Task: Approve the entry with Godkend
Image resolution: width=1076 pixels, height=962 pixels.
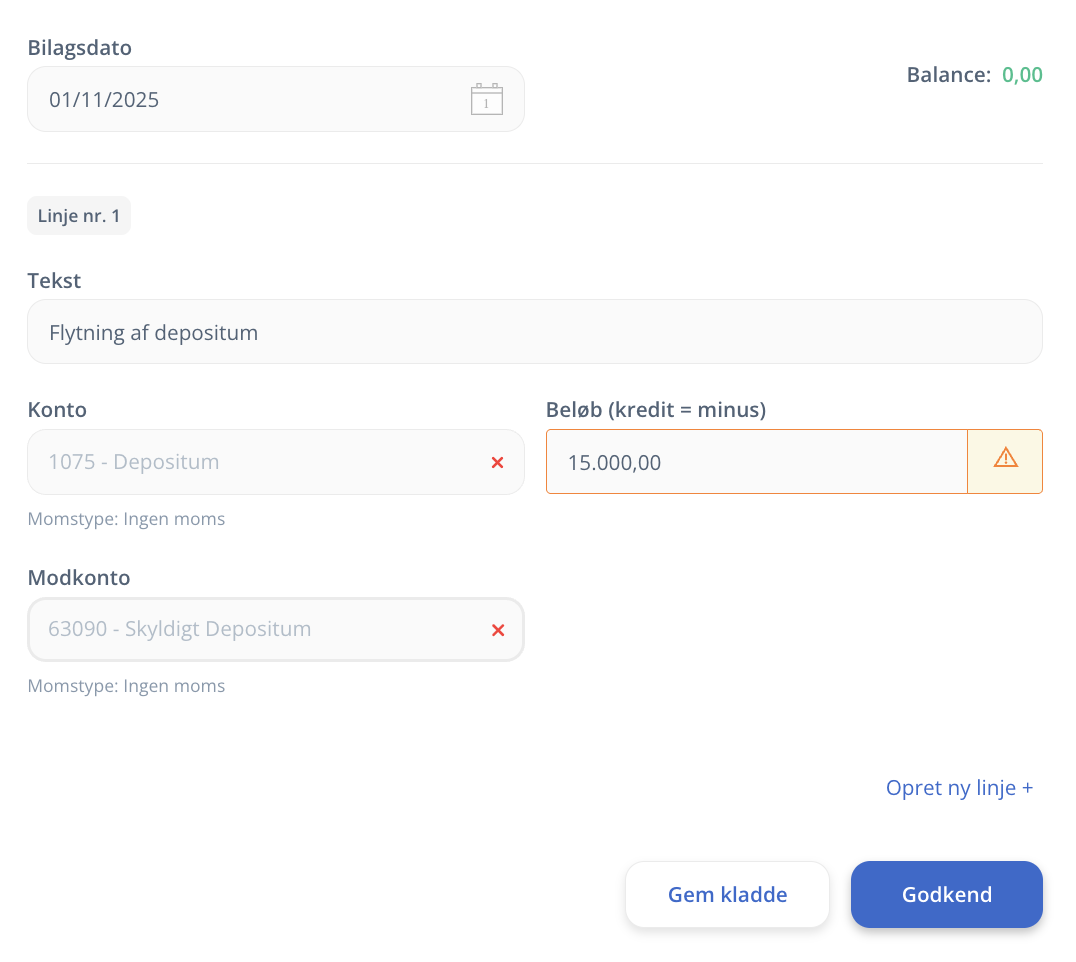Action: coord(946,895)
